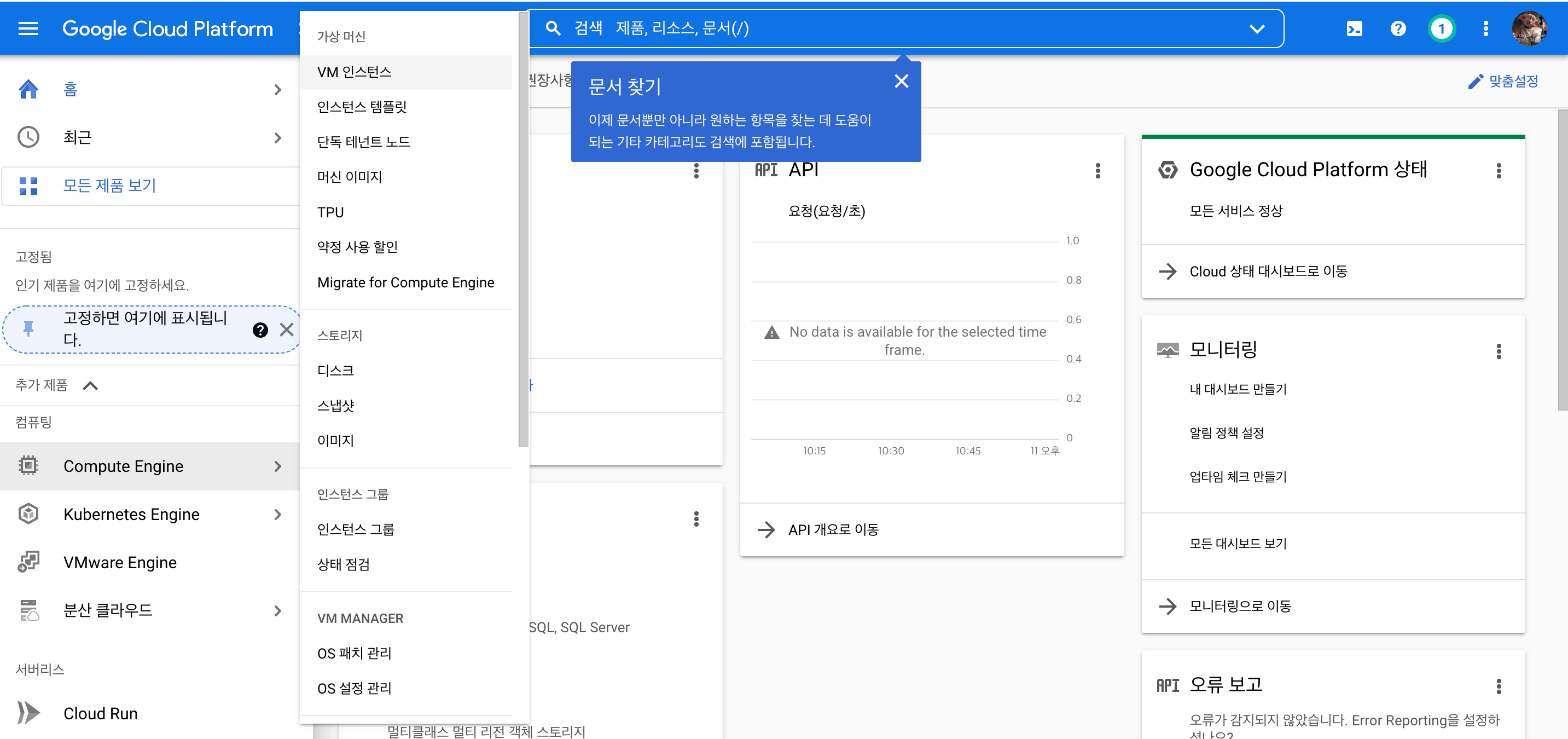Click the VMware Engine icon
This screenshot has height=739, width=1568.
point(28,562)
